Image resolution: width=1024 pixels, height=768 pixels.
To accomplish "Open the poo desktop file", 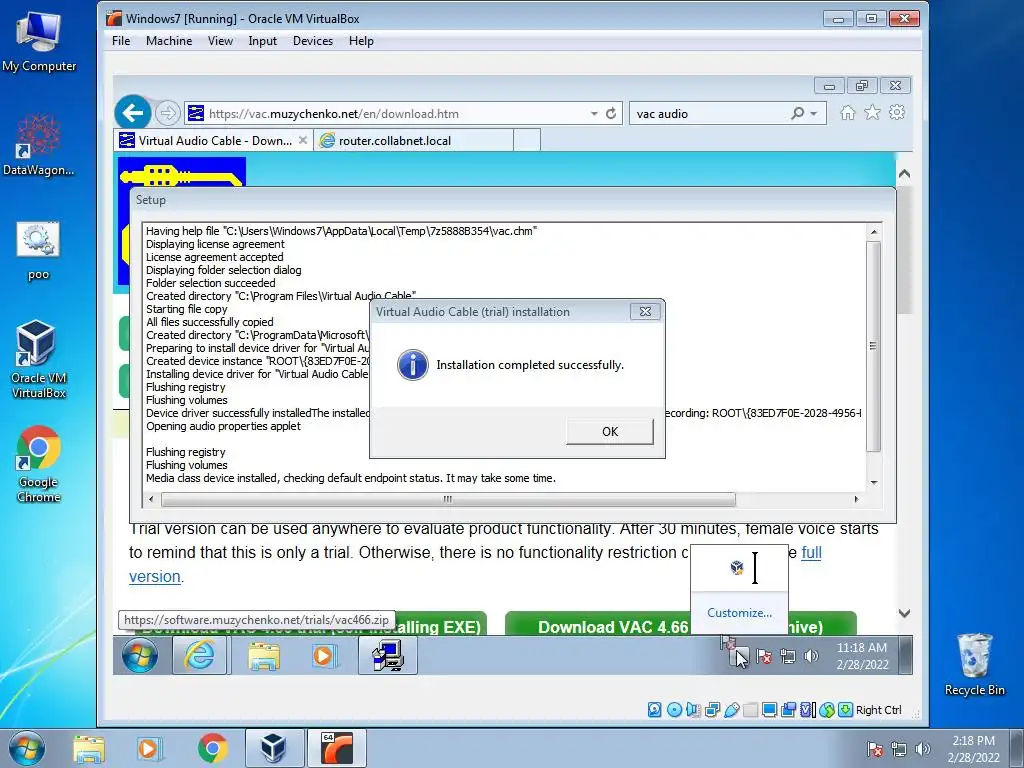I will click(x=39, y=251).
